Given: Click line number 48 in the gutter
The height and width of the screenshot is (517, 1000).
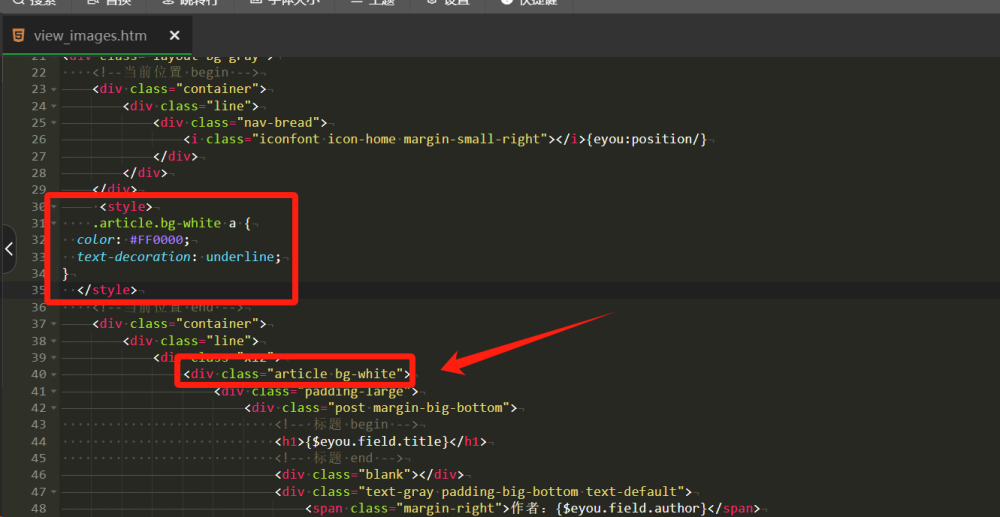Looking at the screenshot, I should 38,508.
